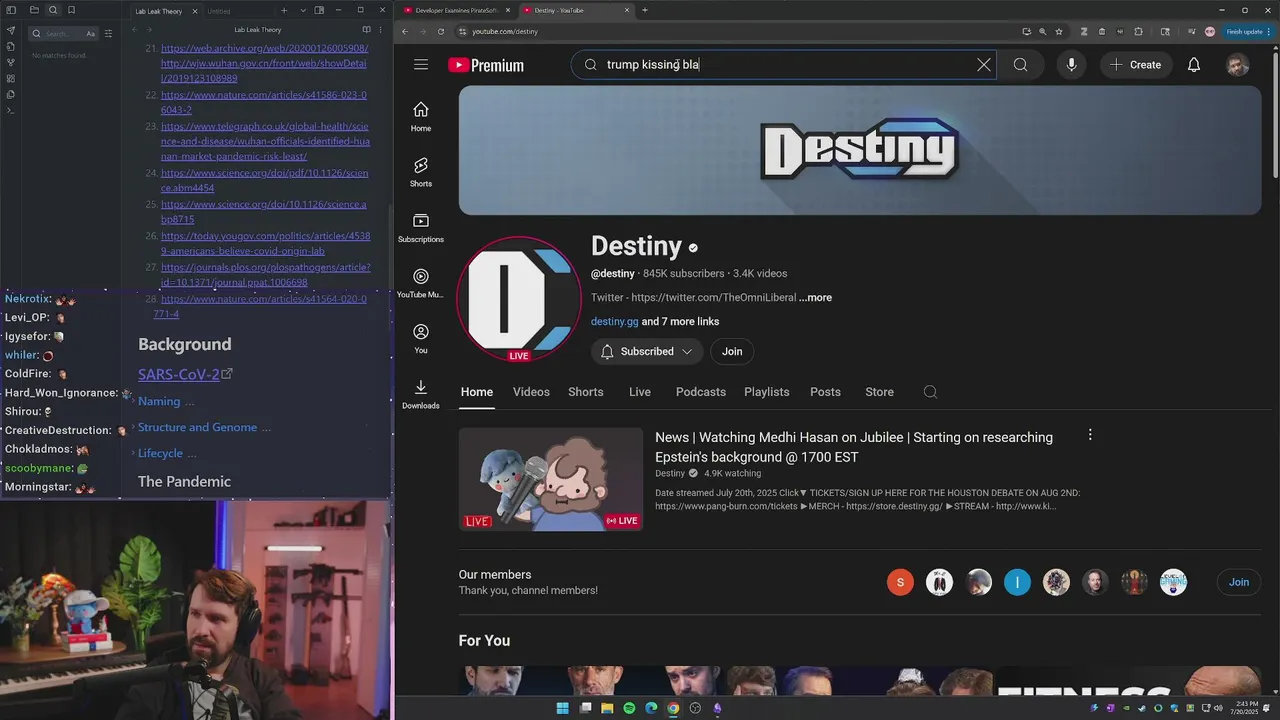
Task: Open the three-dot menu for the live video
Action: pyautogui.click(x=1090, y=435)
